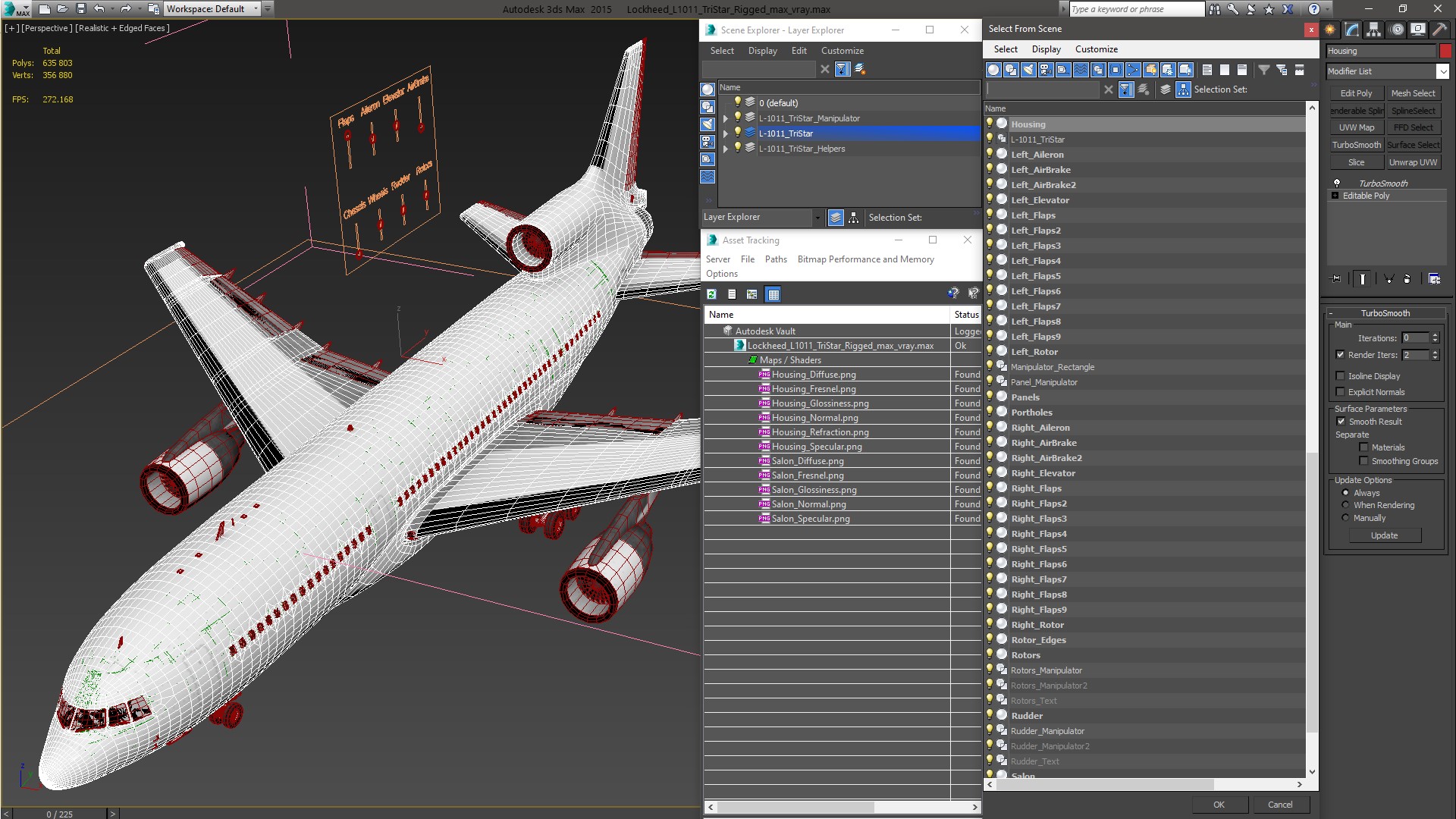The width and height of the screenshot is (1456, 819).
Task: Open the Display command panel tab
Action: pos(1417,30)
